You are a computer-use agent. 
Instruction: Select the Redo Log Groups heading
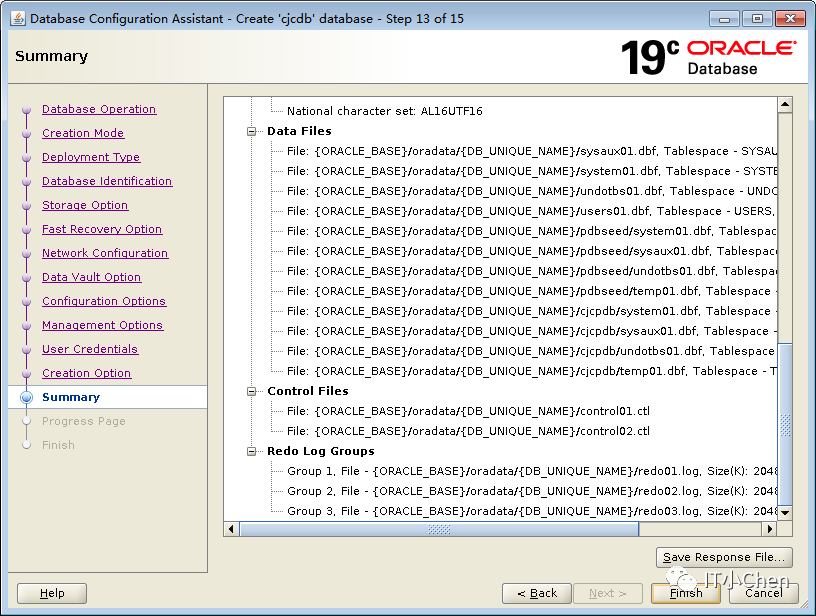pyautogui.click(x=321, y=451)
